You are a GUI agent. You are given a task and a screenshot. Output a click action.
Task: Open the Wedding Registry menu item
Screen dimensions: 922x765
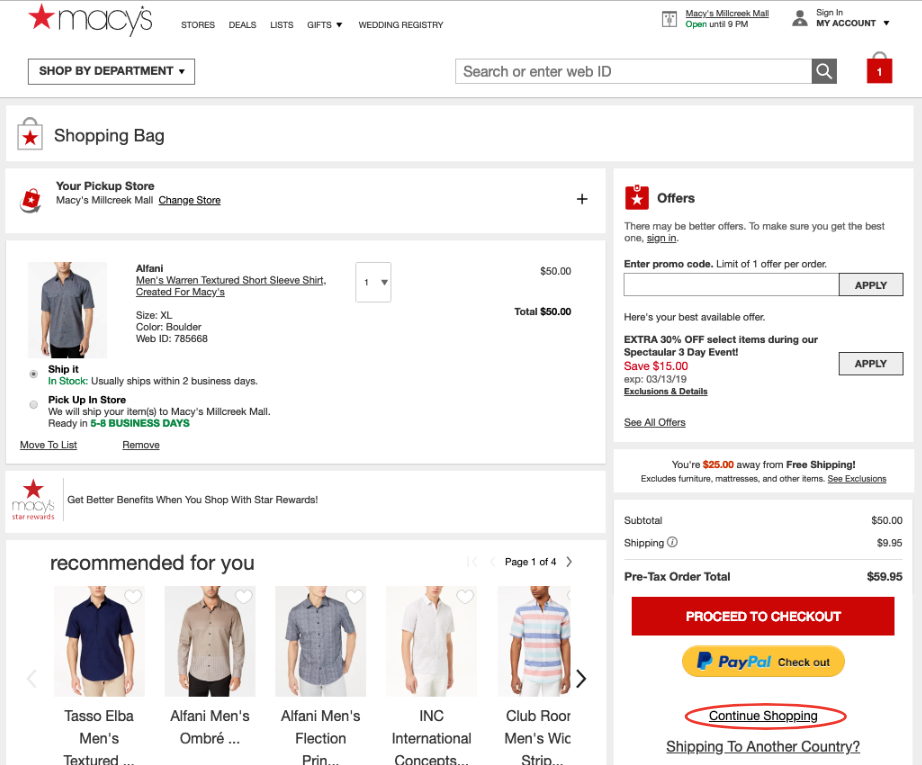(x=400, y=25)
